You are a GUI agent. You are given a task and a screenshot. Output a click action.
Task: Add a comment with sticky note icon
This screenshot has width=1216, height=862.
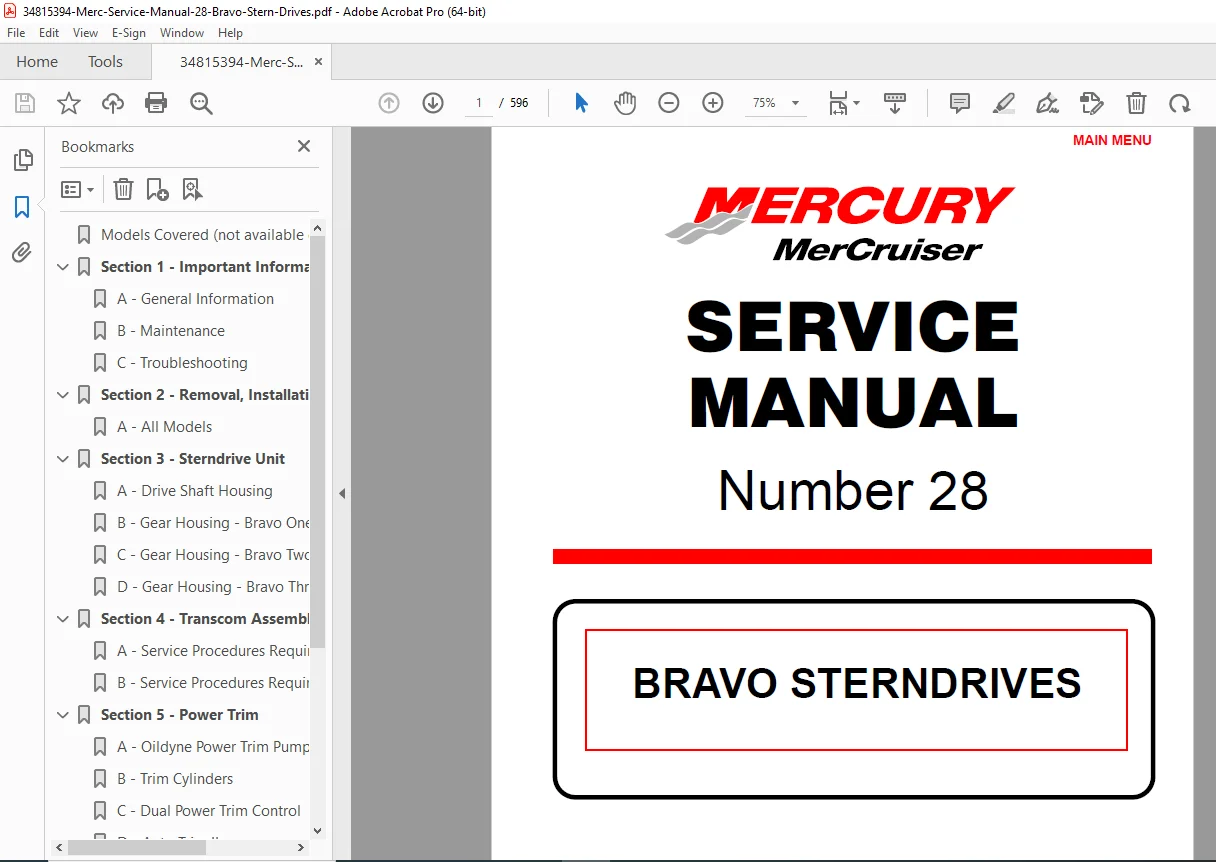pyautogui.click(x=960, y=103)
